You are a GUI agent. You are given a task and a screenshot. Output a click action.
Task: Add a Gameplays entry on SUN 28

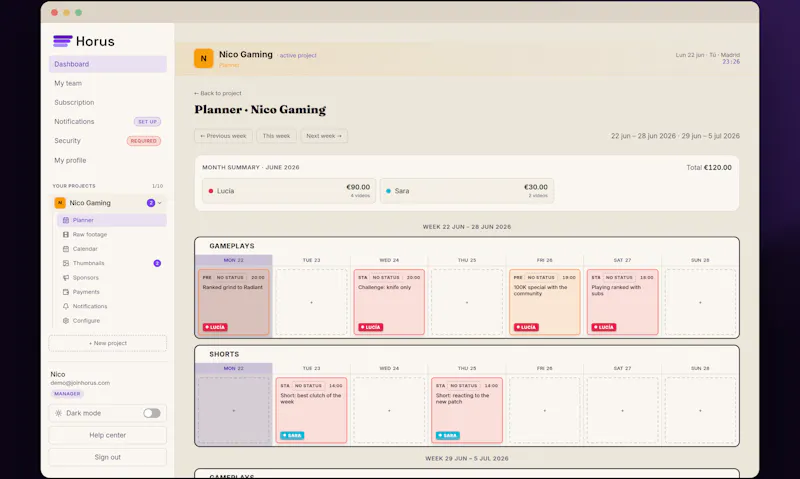[x=700, y=302]
